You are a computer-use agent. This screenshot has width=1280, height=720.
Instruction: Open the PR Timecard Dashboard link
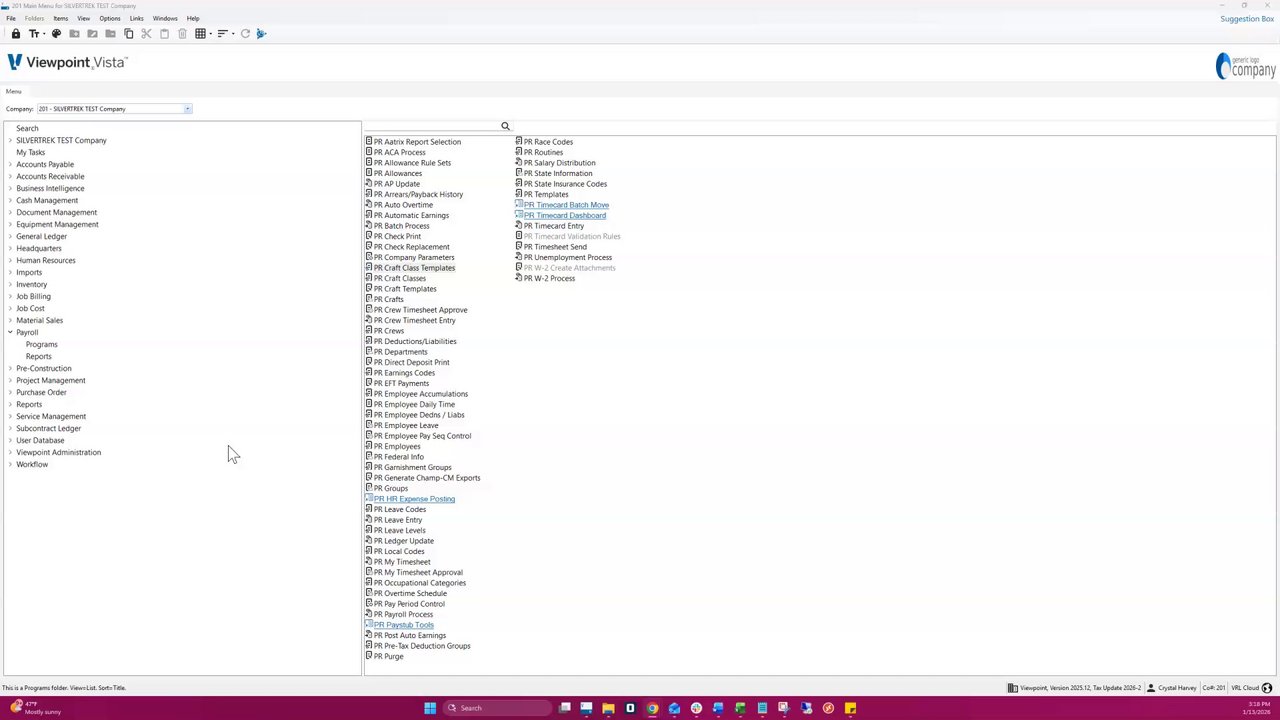click(x=565, y=215)
